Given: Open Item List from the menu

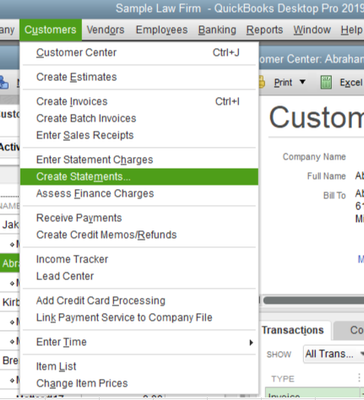Looking at the screenshot, I should click(x=139, y=366).
